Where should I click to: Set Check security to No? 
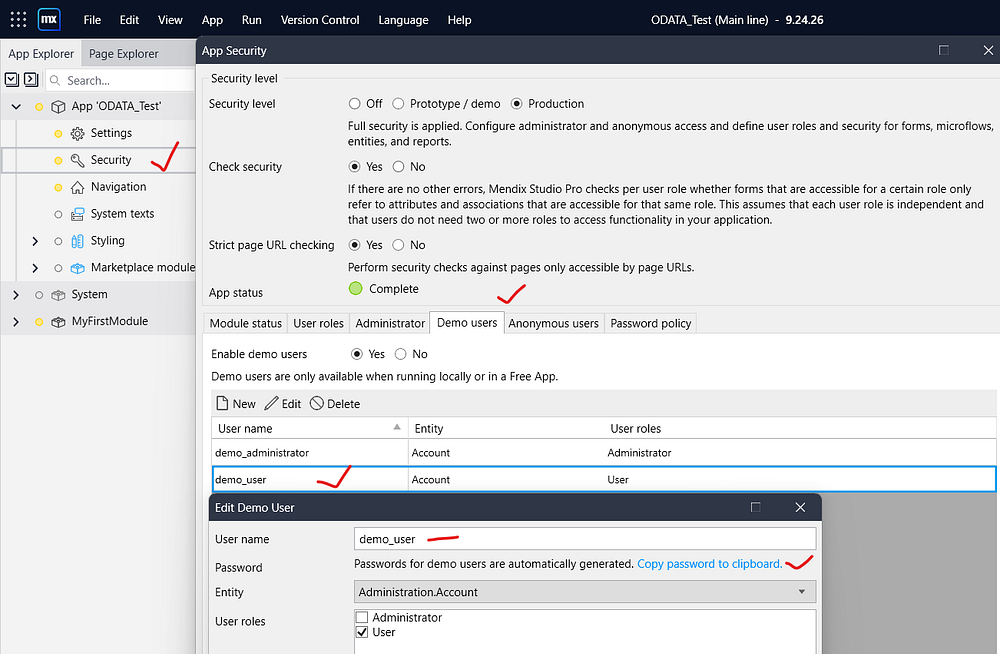coord(398,167)
